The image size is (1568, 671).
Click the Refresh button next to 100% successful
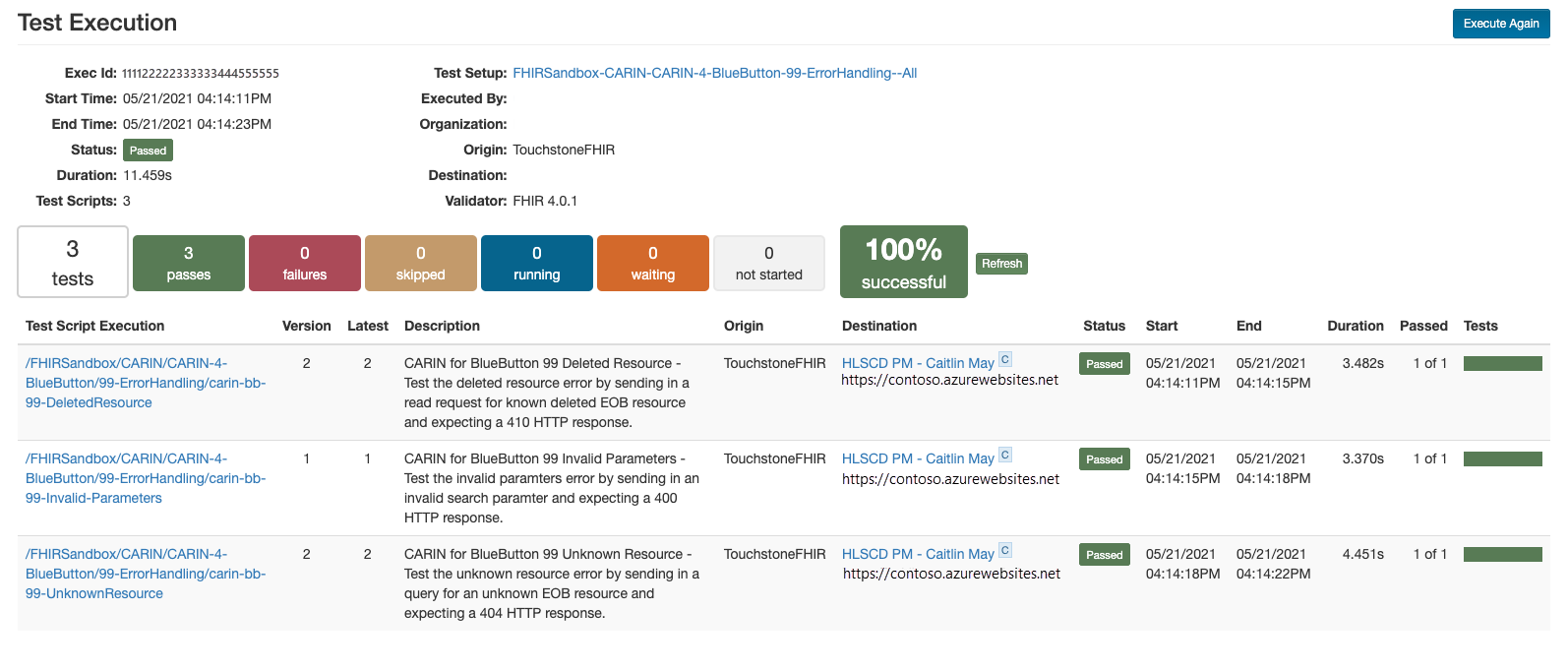pyautogui.click(x=1001, y=264)
